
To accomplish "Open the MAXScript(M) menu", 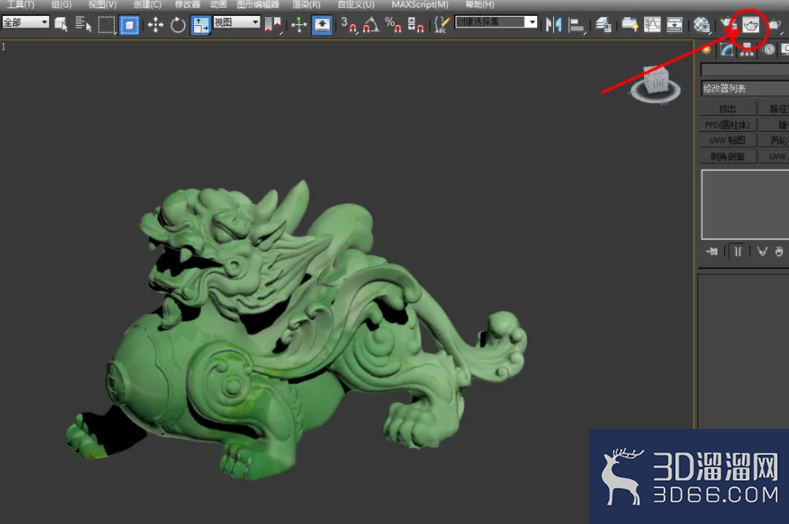I will tap(420, 5).
